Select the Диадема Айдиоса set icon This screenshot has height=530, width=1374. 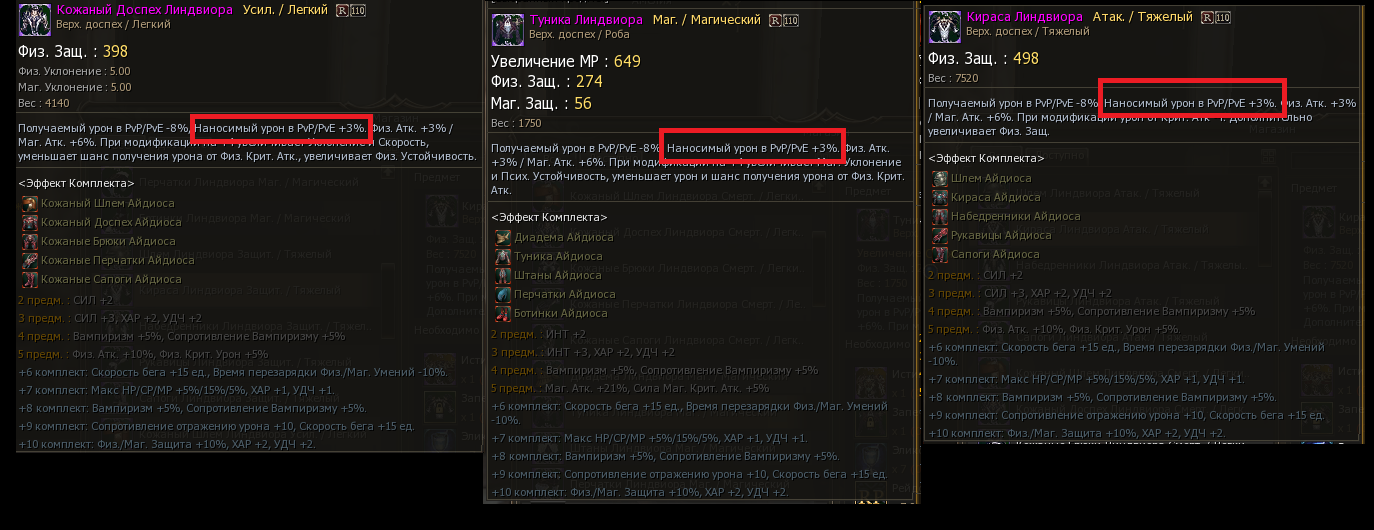502,237
